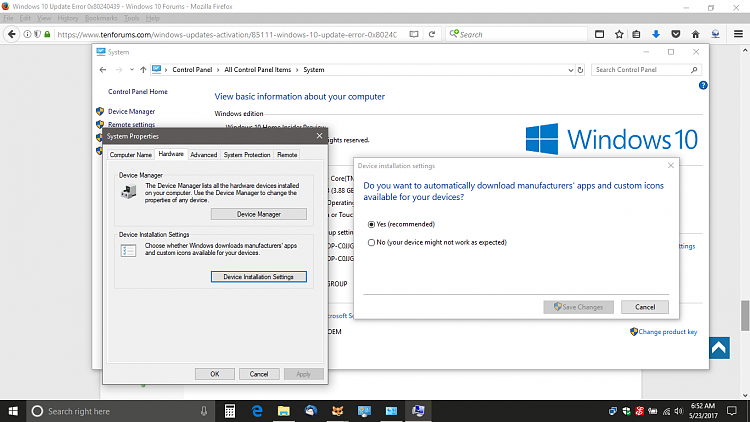
Task: Click site identity padlock icon
Action: tap(47, 34)
